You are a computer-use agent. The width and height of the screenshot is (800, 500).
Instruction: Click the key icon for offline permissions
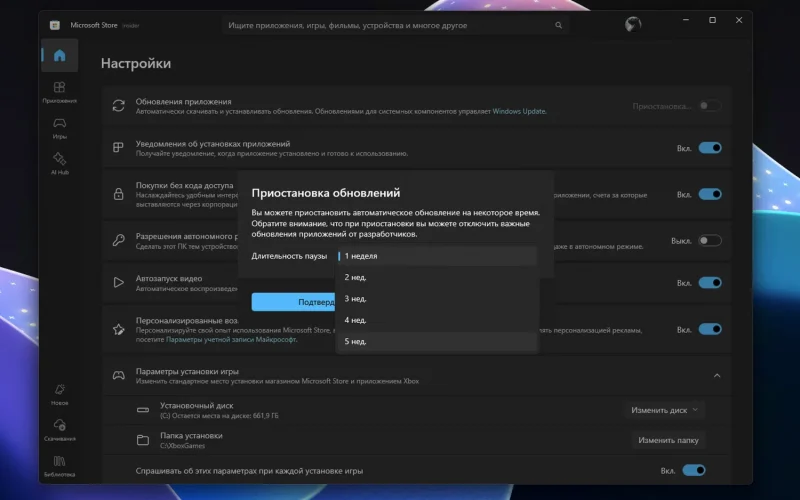tap(118, 240)
